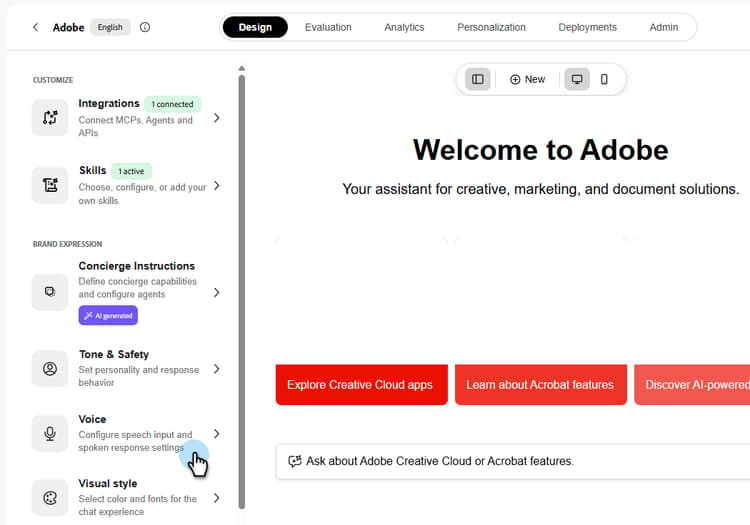750x525 pixels.
Task: Go back using the left arrow
Action: 35,27
